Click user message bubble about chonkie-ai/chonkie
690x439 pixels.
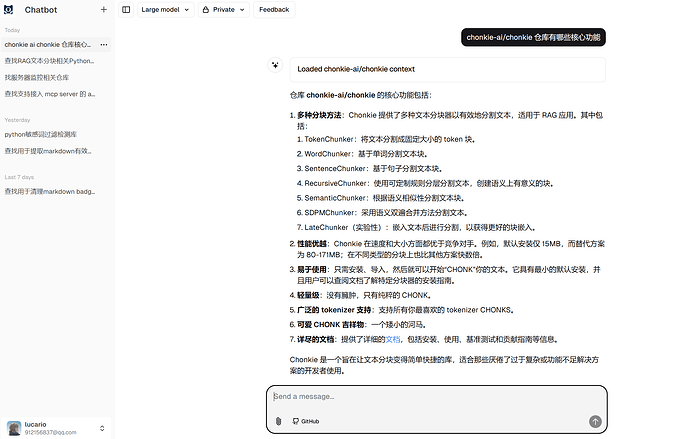click(x=533, y=37)
